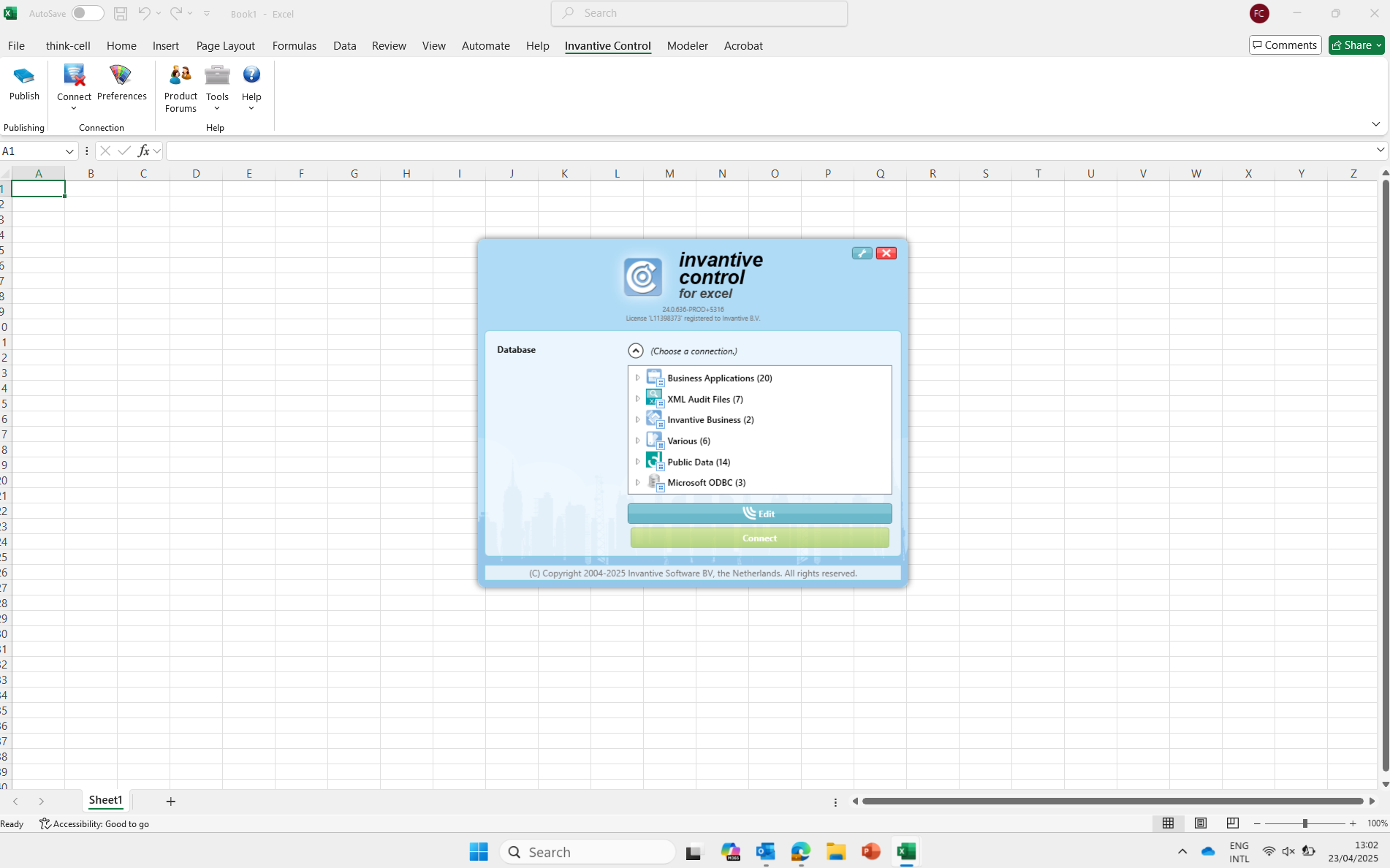Click the 100% zoom level
The height and width of the screenshot is (868, 1390).
pos(1377,823)
